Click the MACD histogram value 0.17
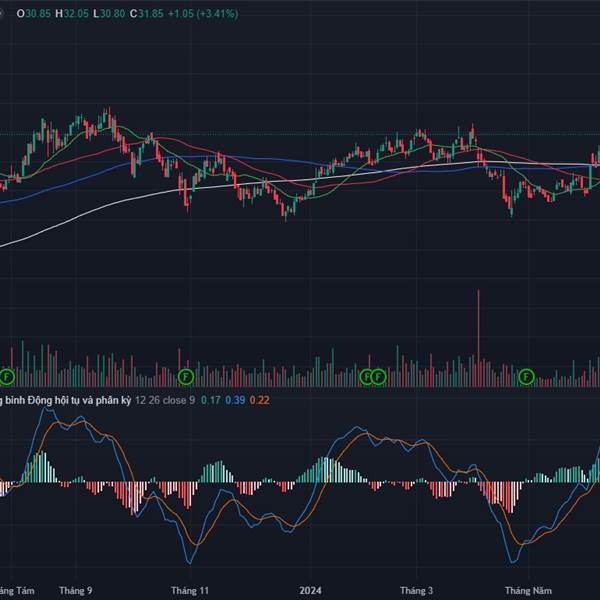The height and width of the screenshot is (600, 600). [x=211, y=400]
